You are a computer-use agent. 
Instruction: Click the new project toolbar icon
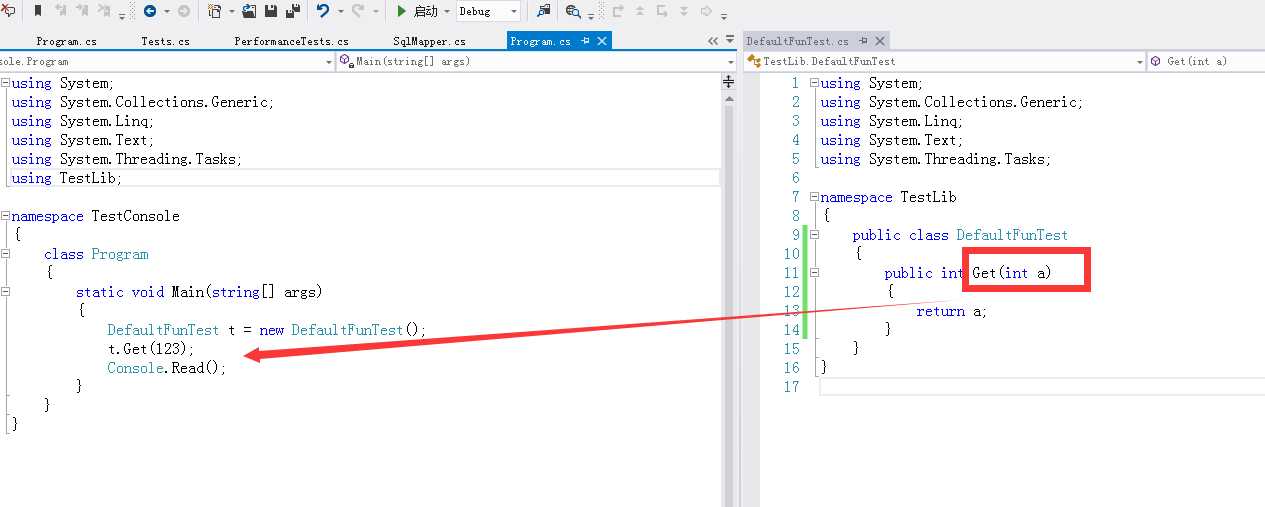tap(214, 11)
